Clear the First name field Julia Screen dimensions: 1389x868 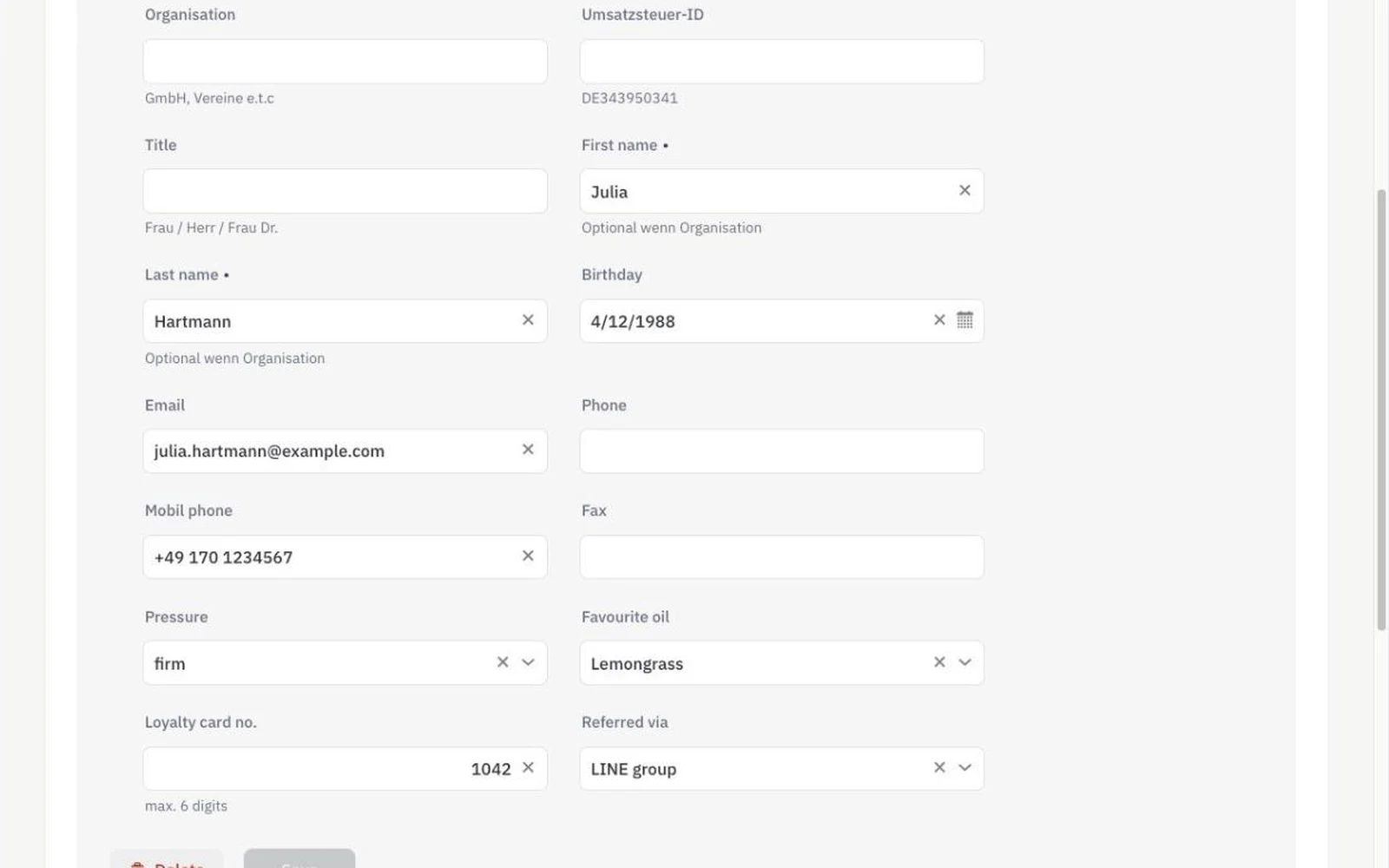coord(964,191)
